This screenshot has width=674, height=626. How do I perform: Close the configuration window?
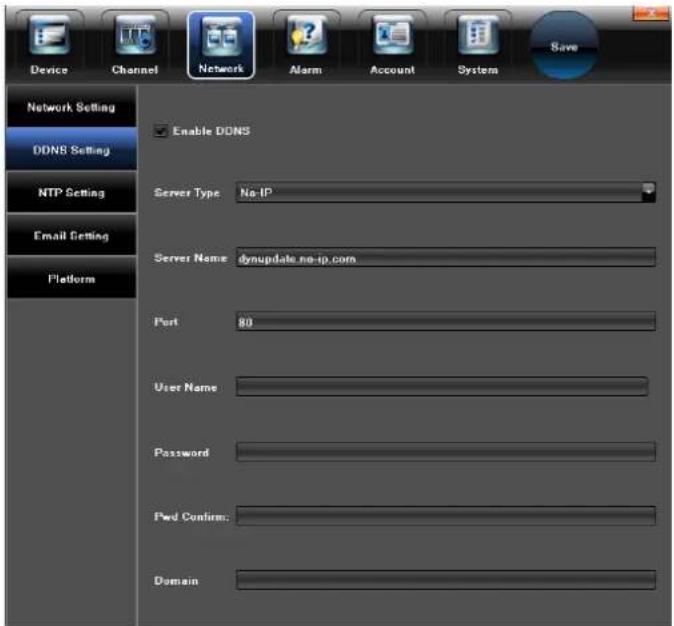[x=652, y=13]
